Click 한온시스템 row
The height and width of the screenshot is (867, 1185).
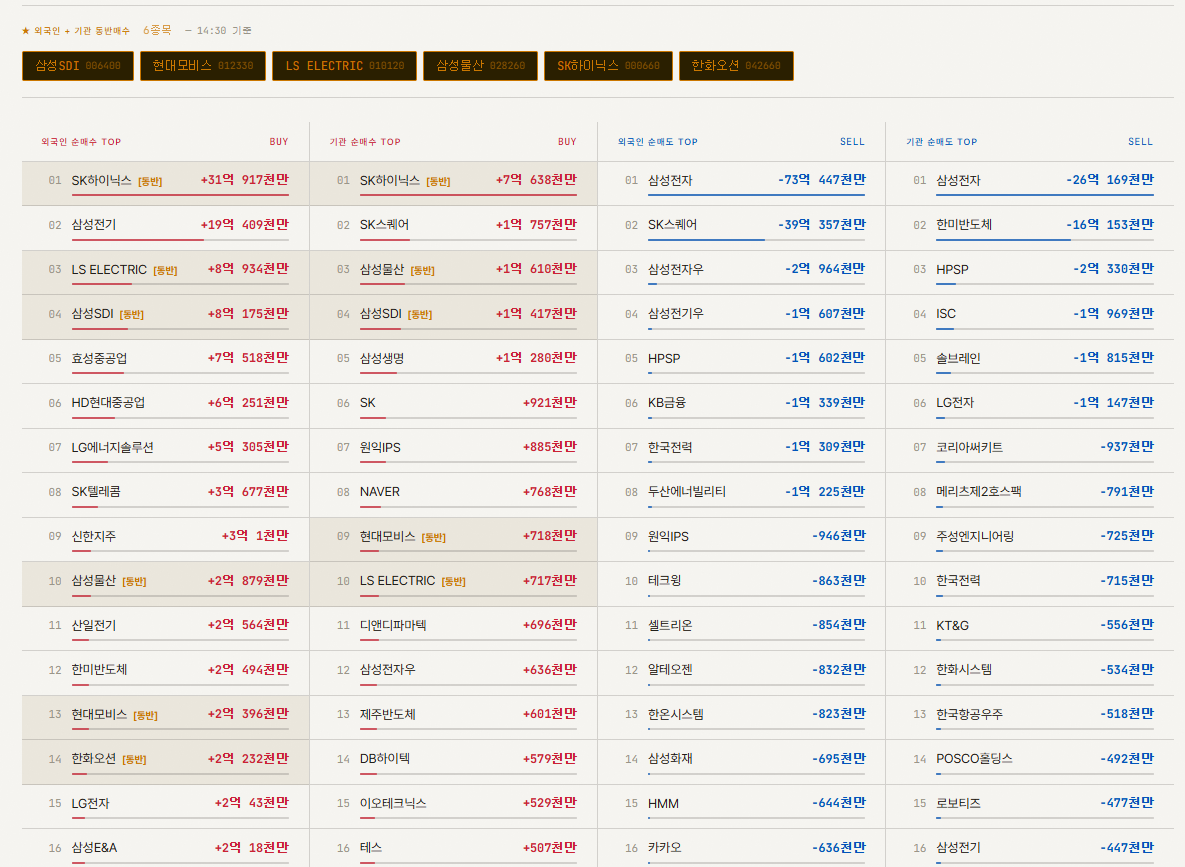[x=741, y=718]
